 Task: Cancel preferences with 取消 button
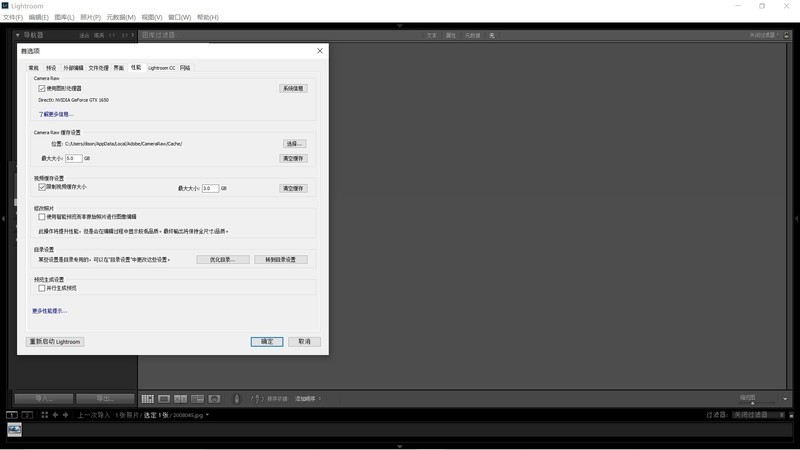tap(304, 341)
